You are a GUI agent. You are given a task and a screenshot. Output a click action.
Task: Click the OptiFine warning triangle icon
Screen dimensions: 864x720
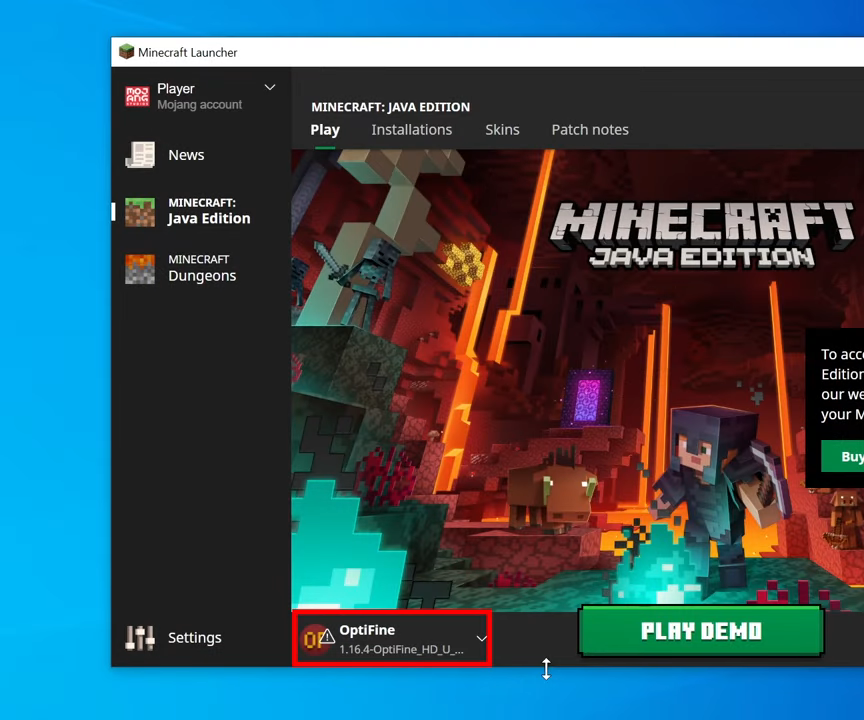pos(327,637)
